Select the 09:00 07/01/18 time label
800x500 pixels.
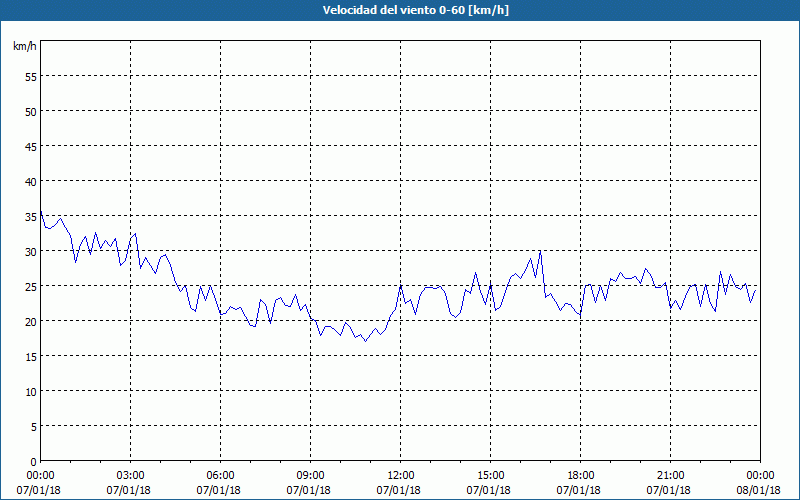coord(309,483)
